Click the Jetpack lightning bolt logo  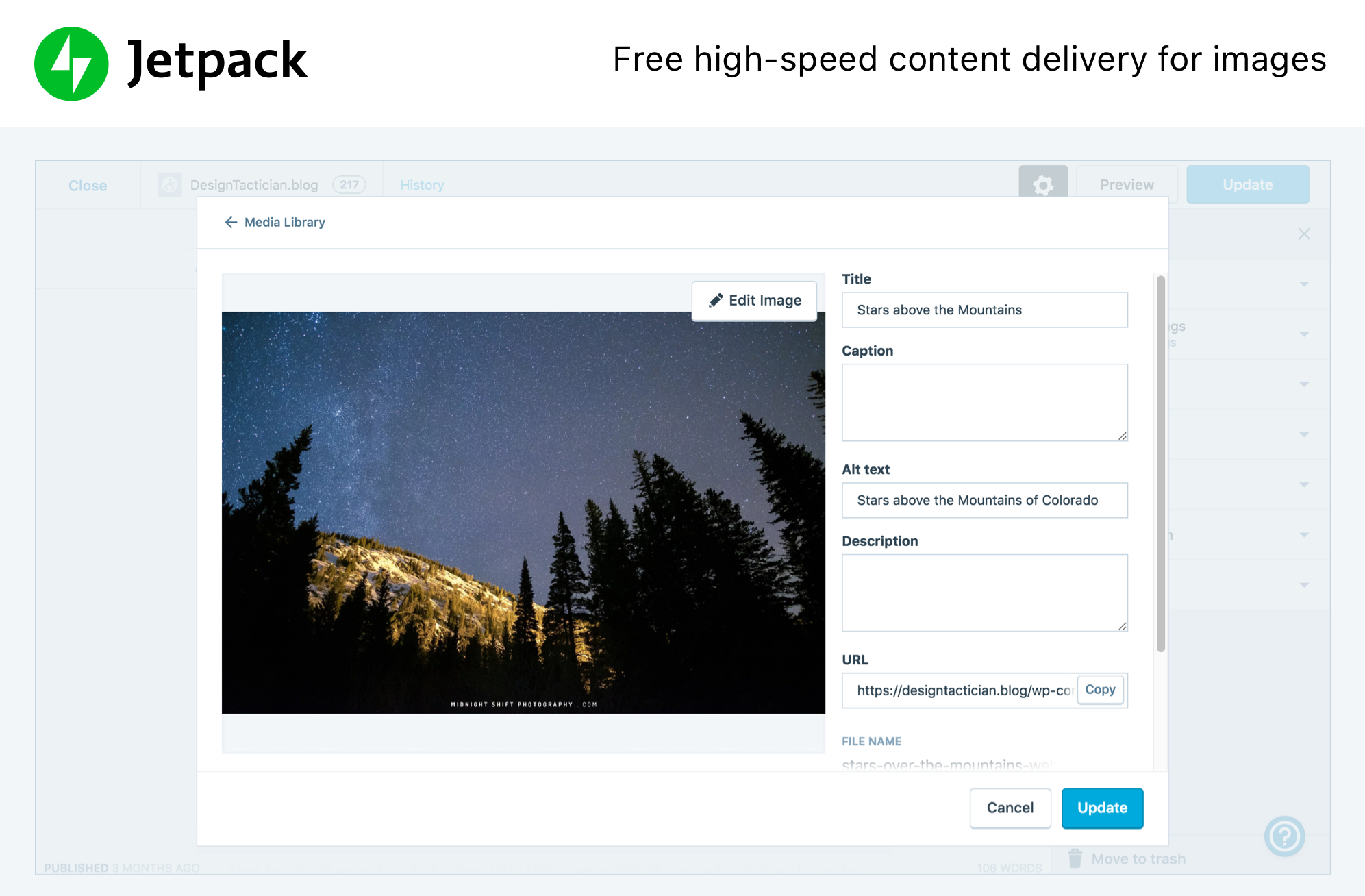[71, 64]
